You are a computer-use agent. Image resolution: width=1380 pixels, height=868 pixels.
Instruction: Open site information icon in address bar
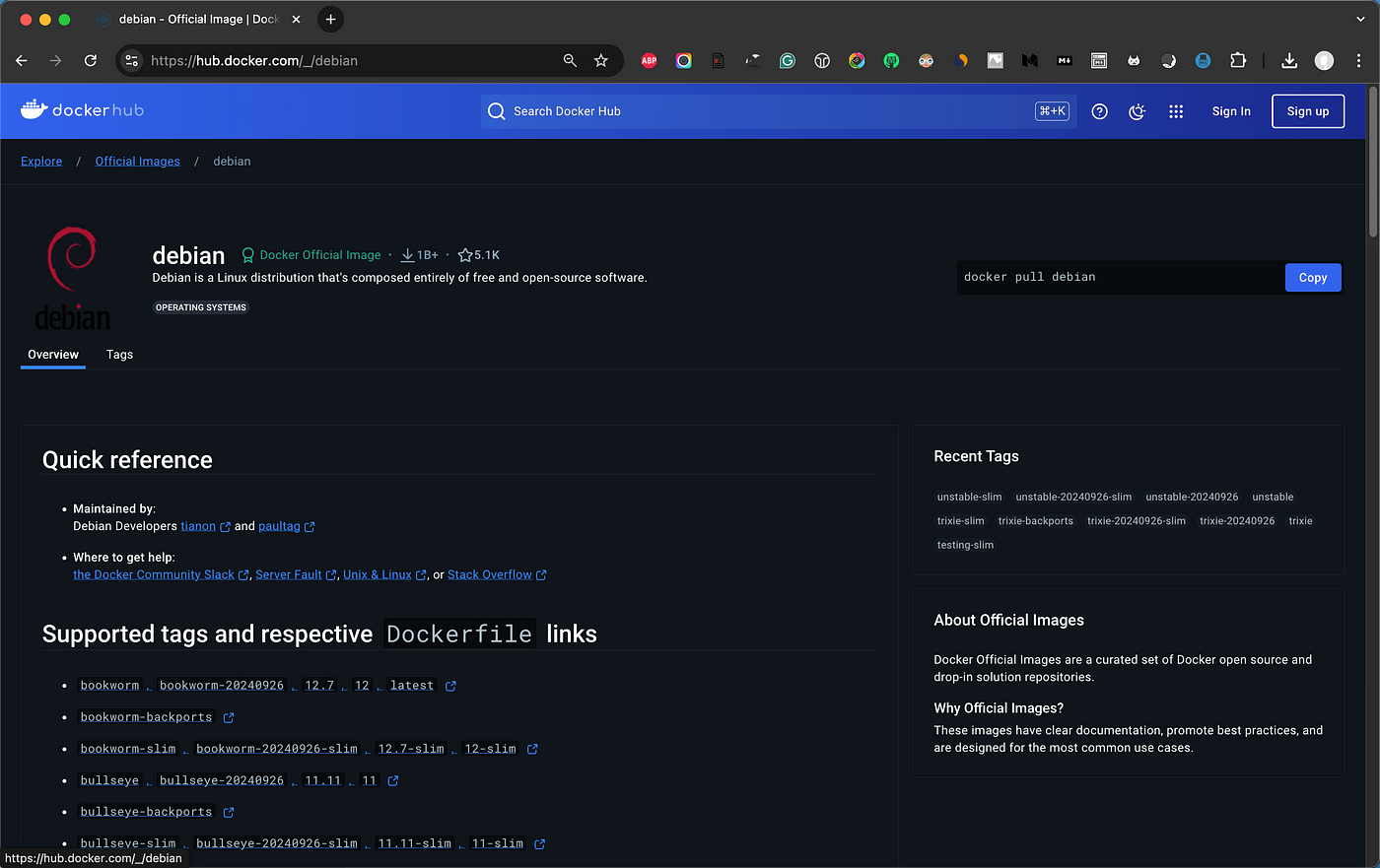tap(132, 60)
